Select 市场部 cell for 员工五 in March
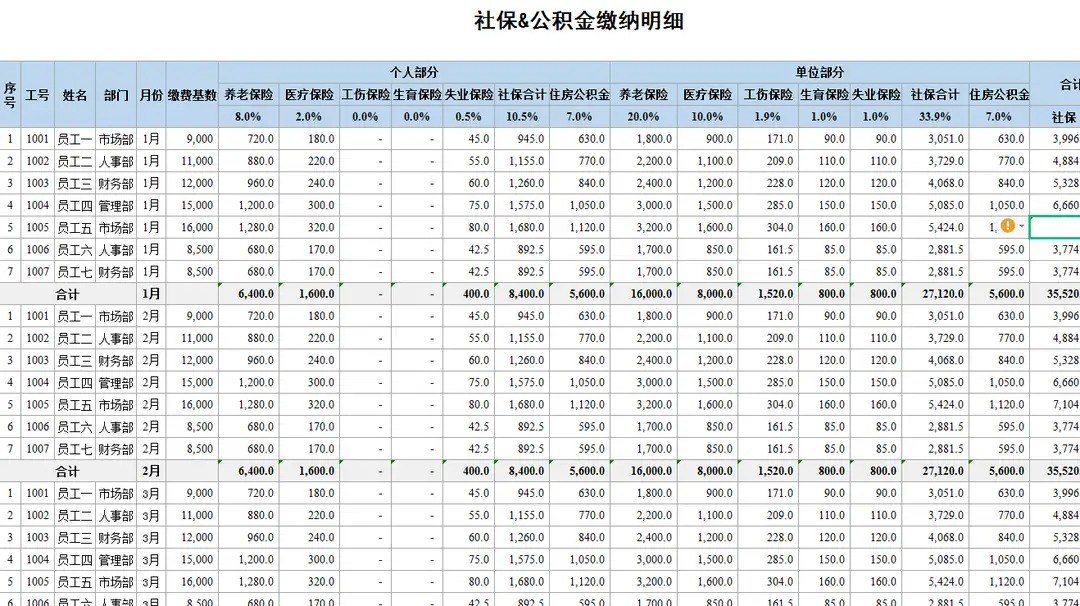1080x606 pixels. [115, 581]
